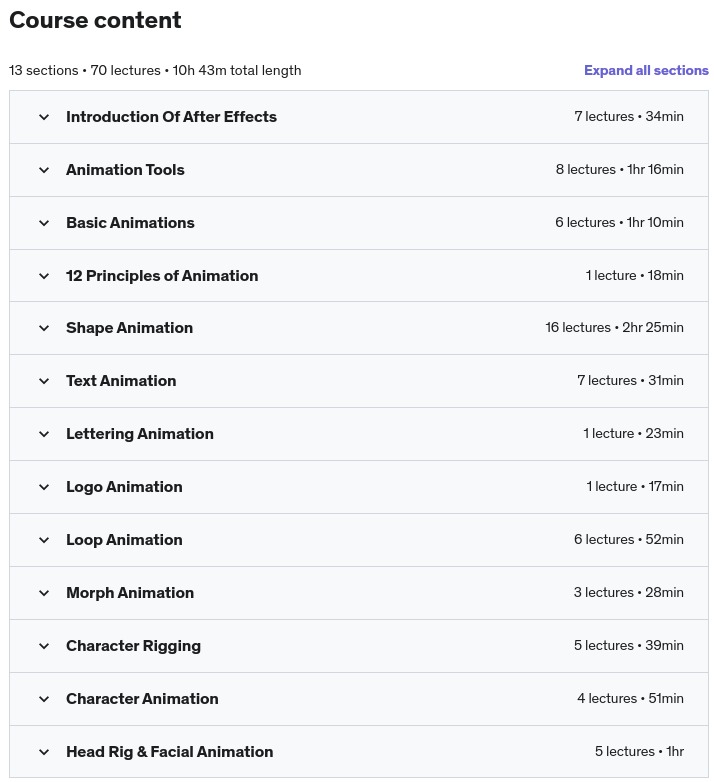Toggle chevron next to Basic Animations
The height and width of the screenshot is (782, 714).
[x=44, y=223]
